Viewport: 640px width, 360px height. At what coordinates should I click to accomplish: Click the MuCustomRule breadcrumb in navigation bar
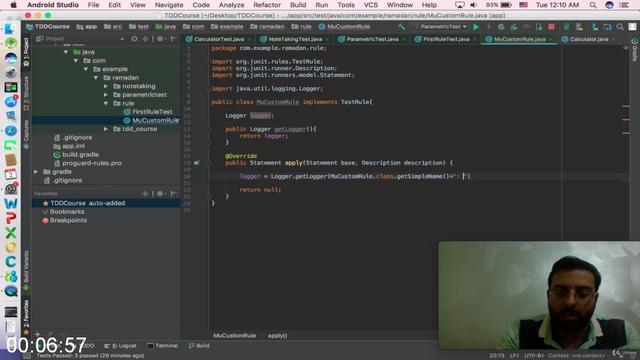[x=344, y=27]
